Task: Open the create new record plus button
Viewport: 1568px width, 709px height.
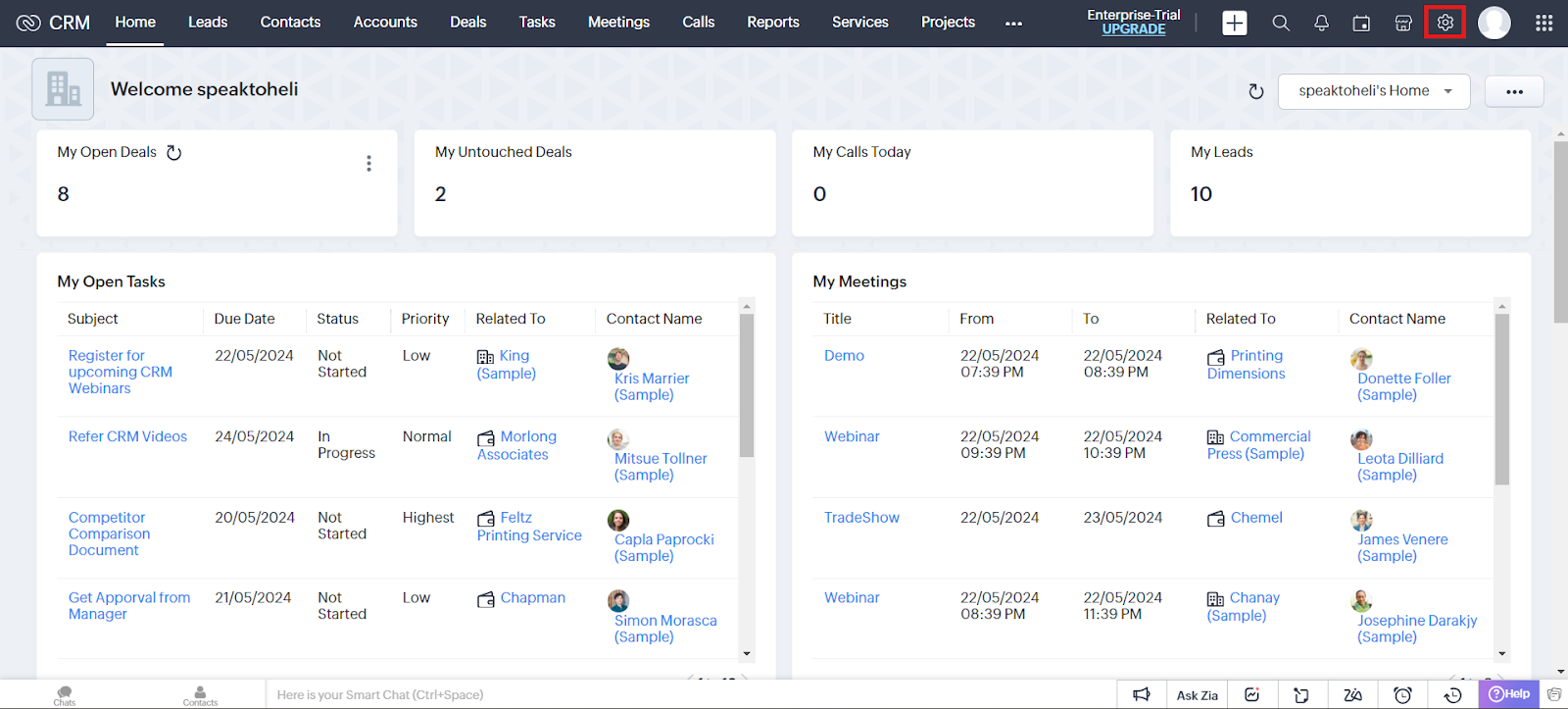Action: [x=1235, y=23]
